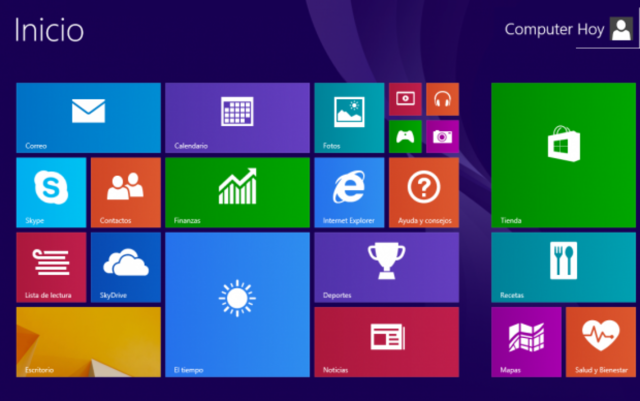This screenshot has width=640, height=401.
Task: Open the Lista de lectura tile
Action: click(x=51, y=267)
